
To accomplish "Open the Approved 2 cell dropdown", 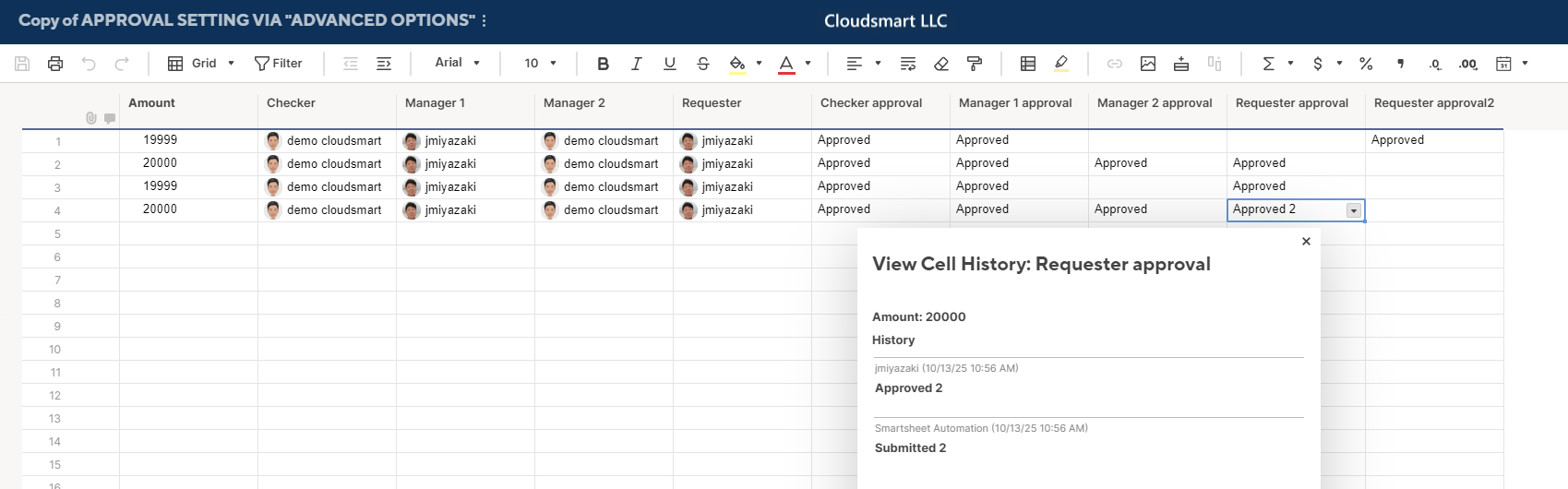I will click(x=1354, y=210).
